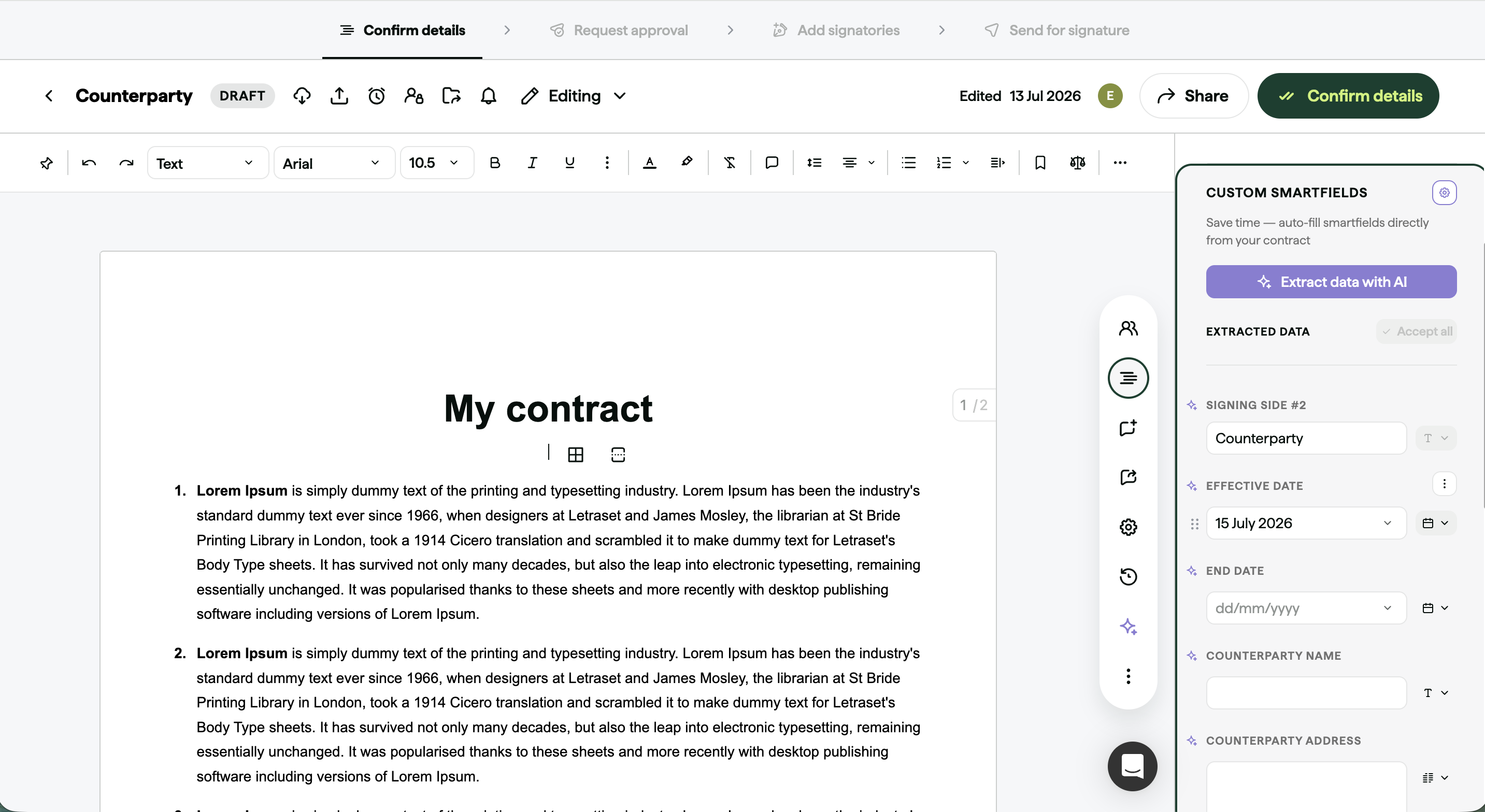Toggle the text highlighter
The width and height of the screenshot is (1485, 812).
point(687,163)
